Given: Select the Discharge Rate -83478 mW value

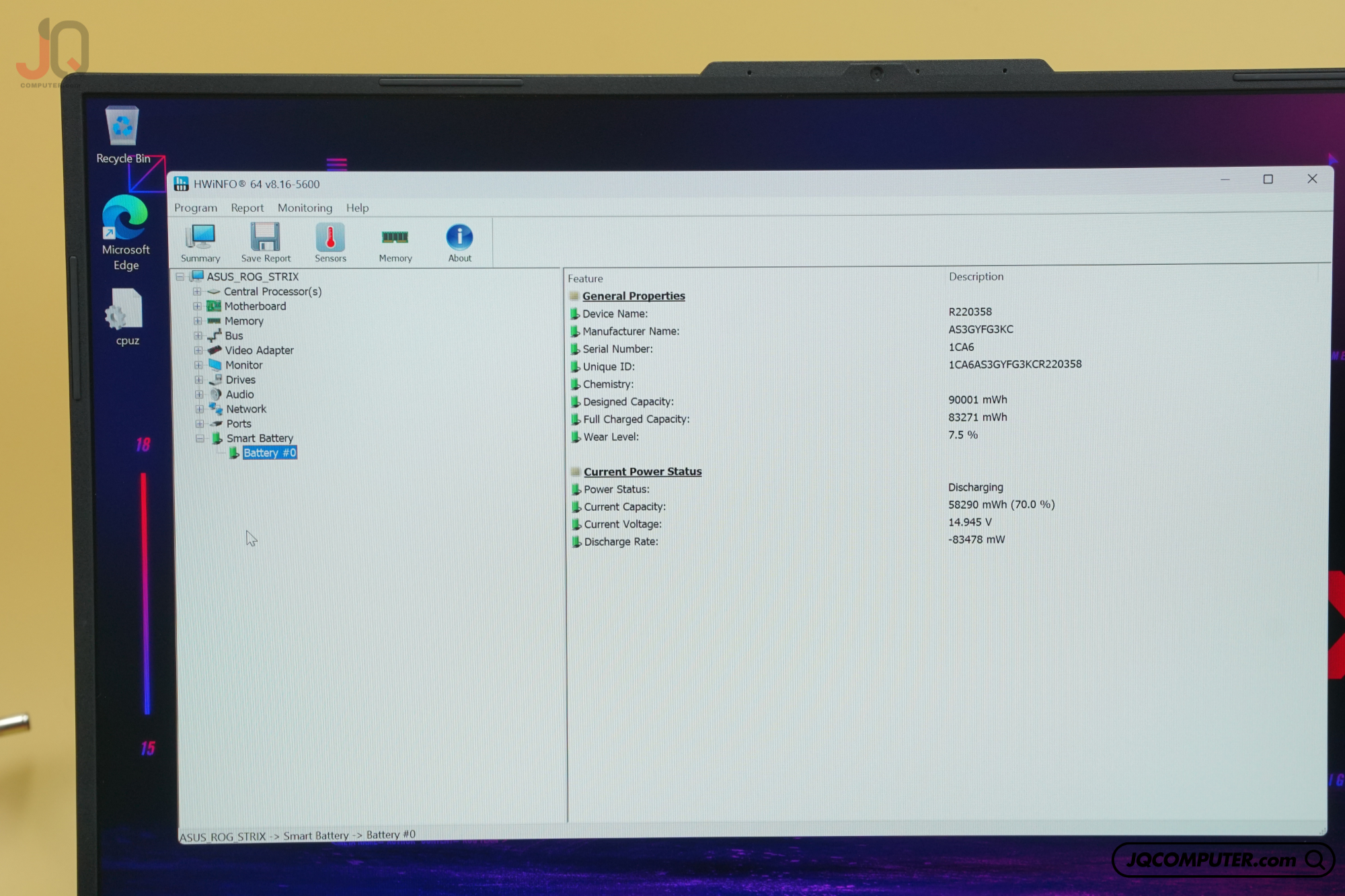Looking at the screenshot, I should pyautogui.click(x=976, y=540).
